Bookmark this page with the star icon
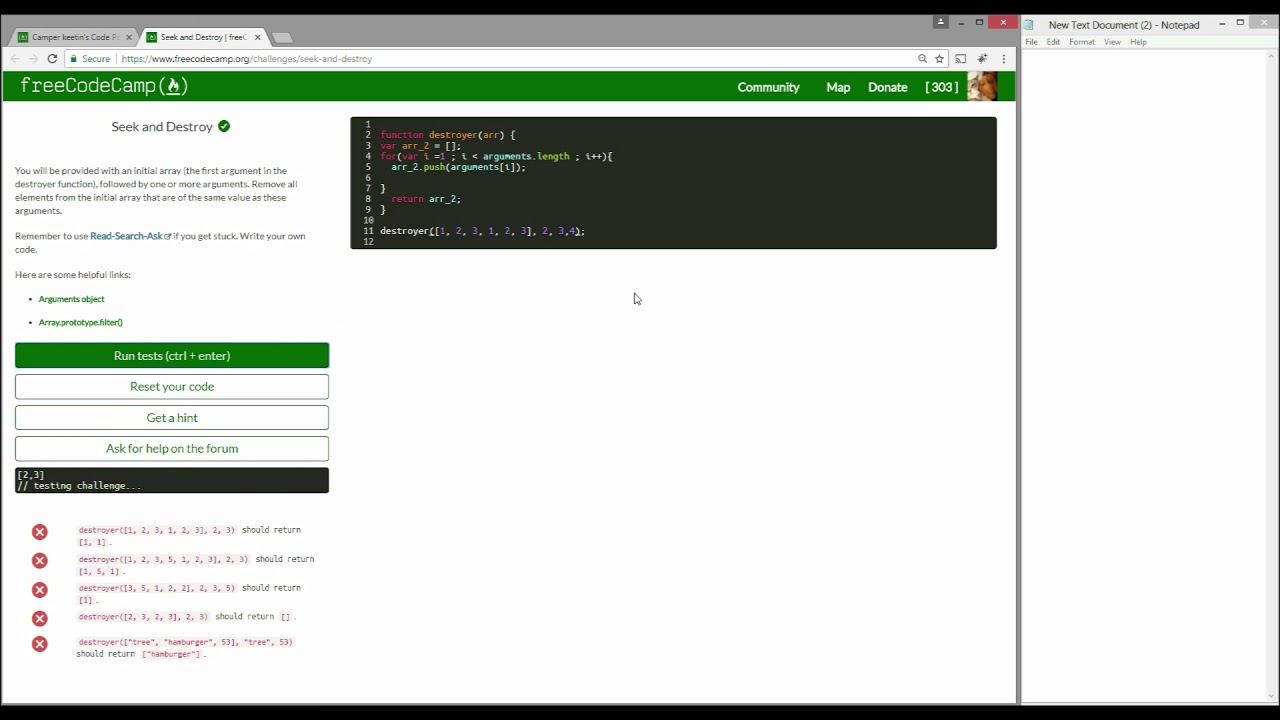 pyautogui.click(x=939, y=59)
